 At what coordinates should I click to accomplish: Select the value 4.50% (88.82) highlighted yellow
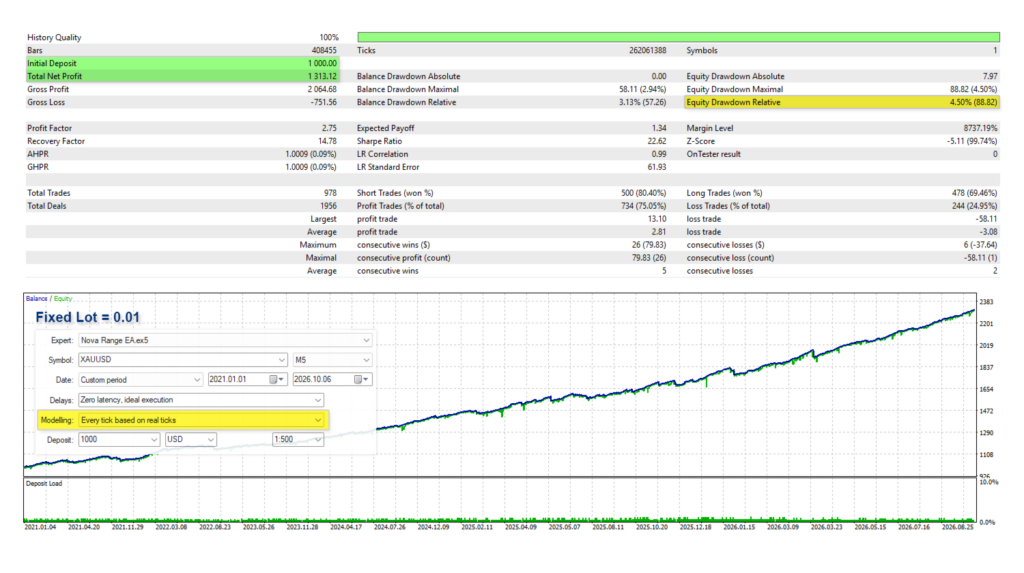pos(973,103)
